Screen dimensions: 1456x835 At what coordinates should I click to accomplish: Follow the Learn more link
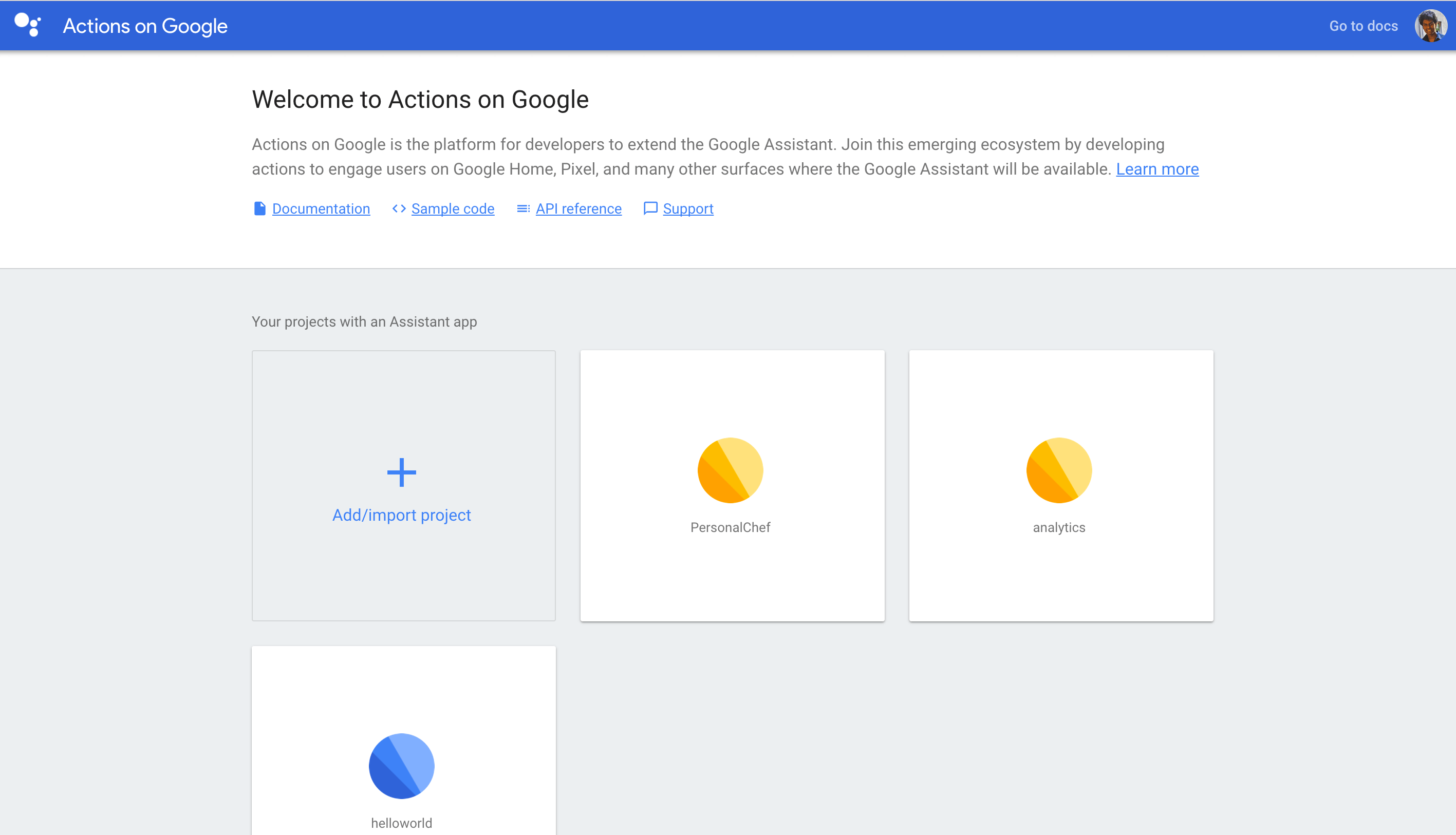1156,169
